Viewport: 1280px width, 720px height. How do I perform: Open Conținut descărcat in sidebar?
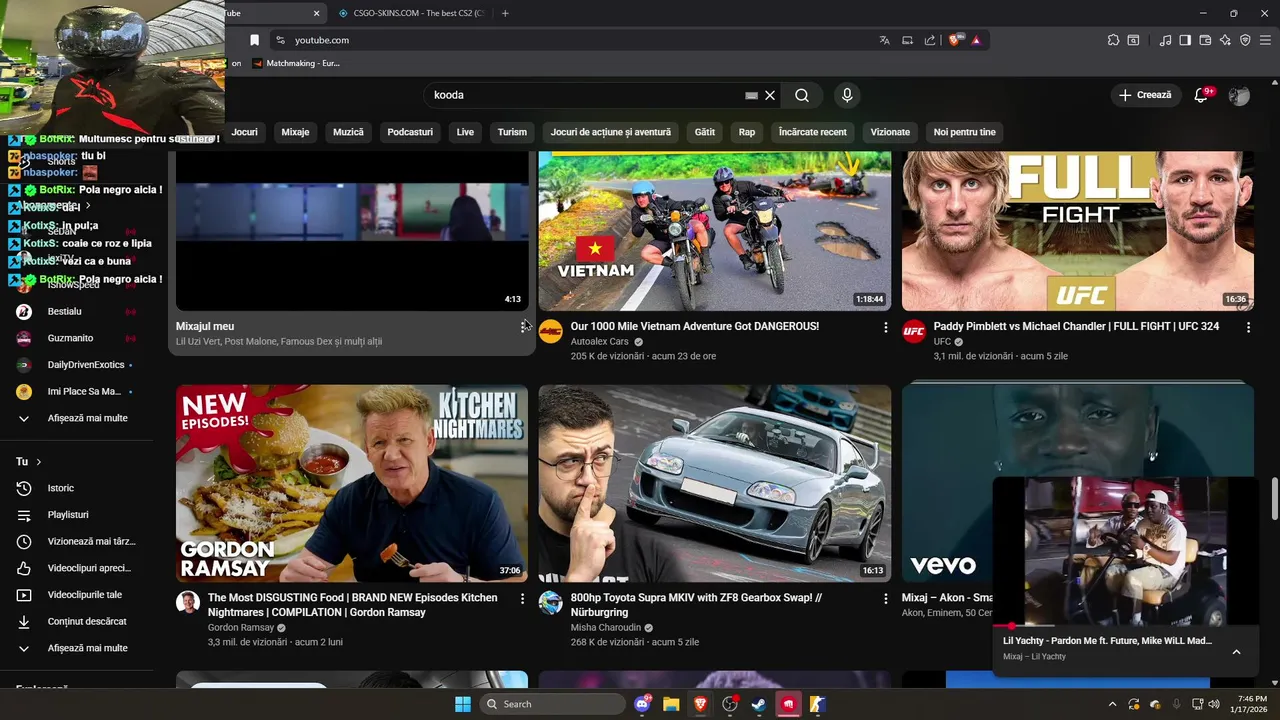coord(77,621)
